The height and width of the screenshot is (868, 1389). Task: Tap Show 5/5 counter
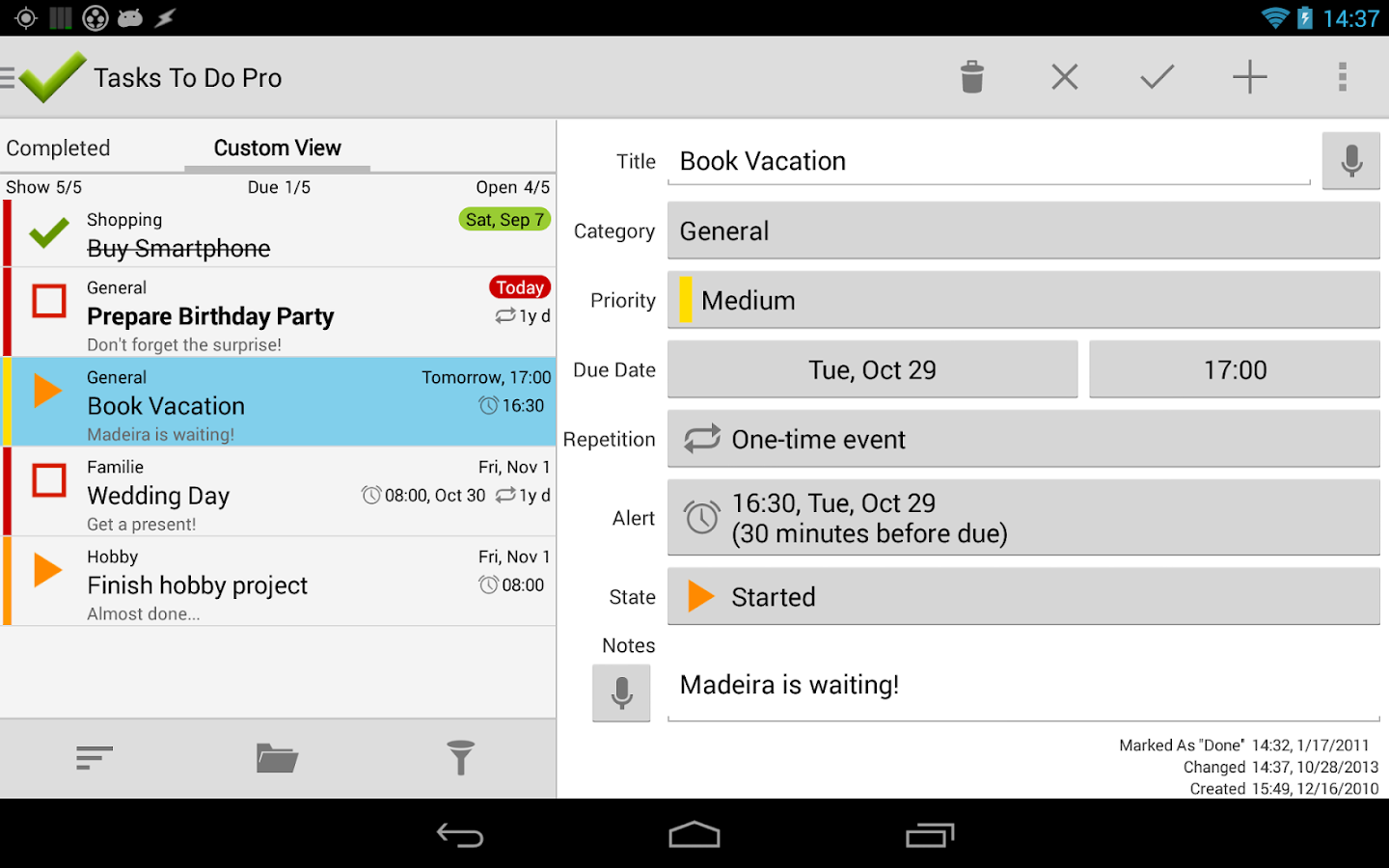coord(43,187)
